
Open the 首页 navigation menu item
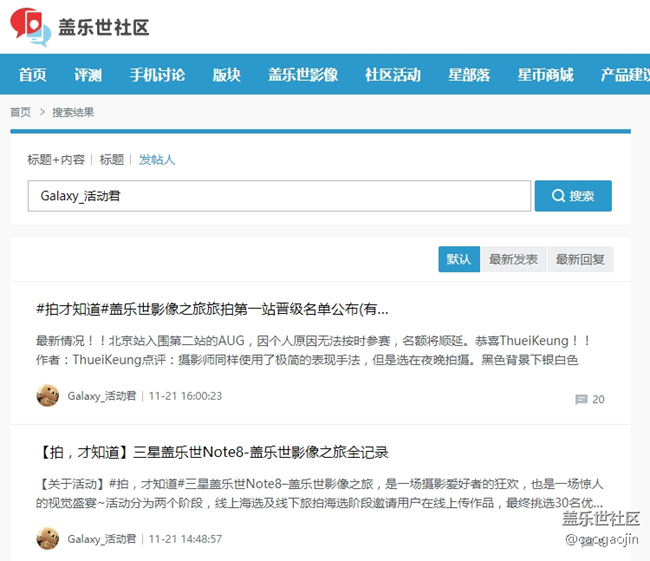(x=32, y=75)
